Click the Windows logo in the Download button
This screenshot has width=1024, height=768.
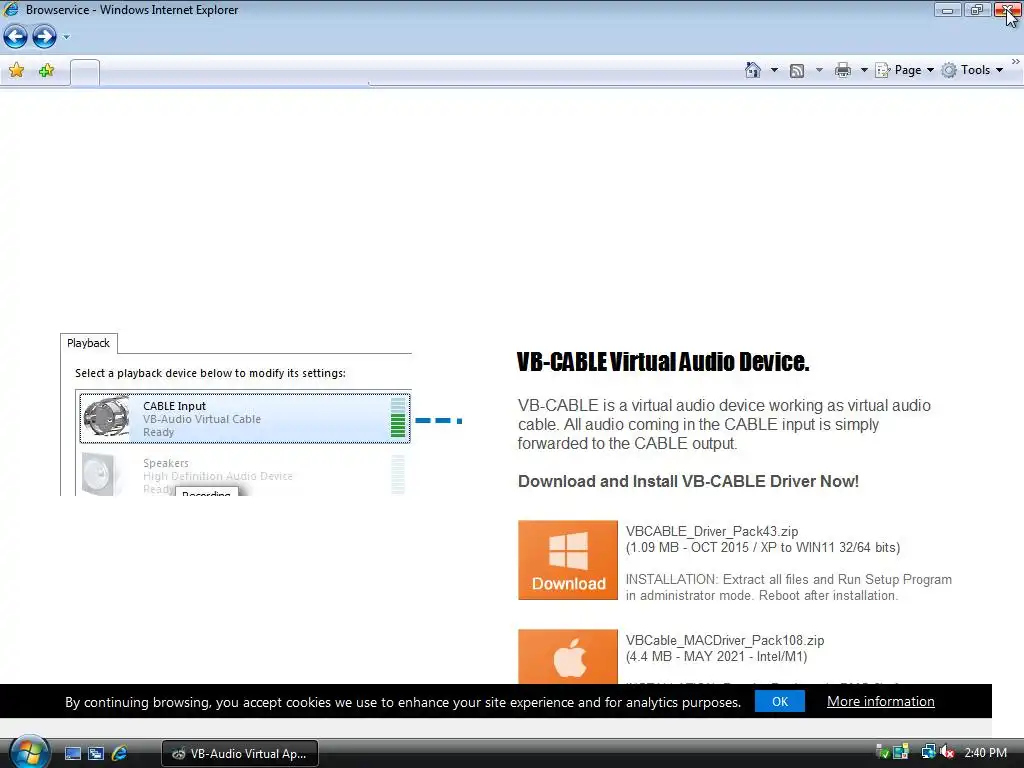click(x=568, y=551)
